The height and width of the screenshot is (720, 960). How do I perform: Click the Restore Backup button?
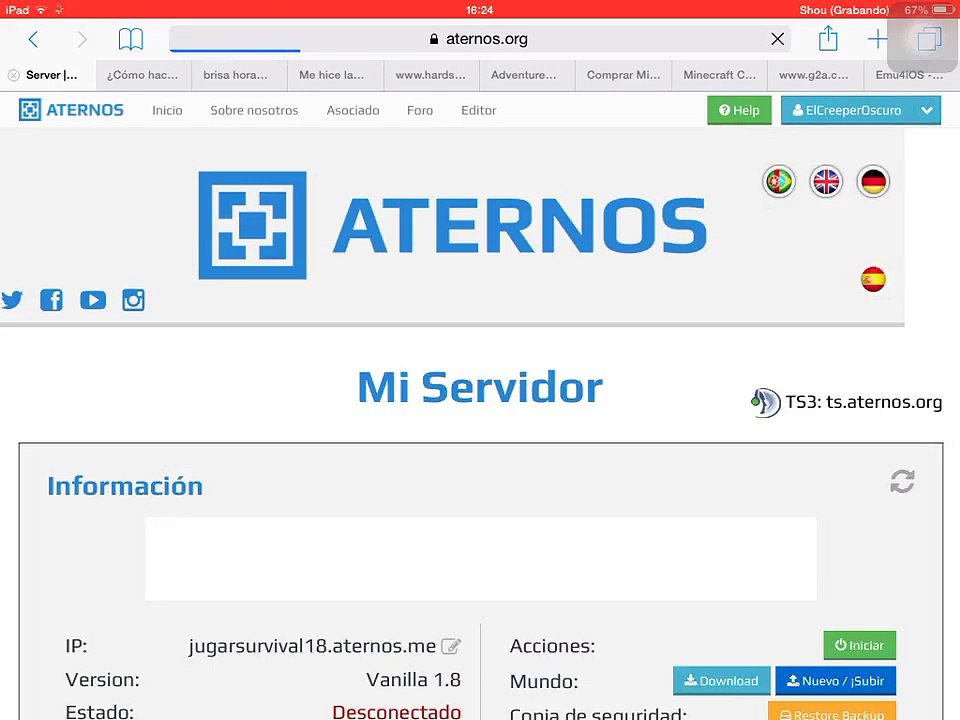(832, 713)
